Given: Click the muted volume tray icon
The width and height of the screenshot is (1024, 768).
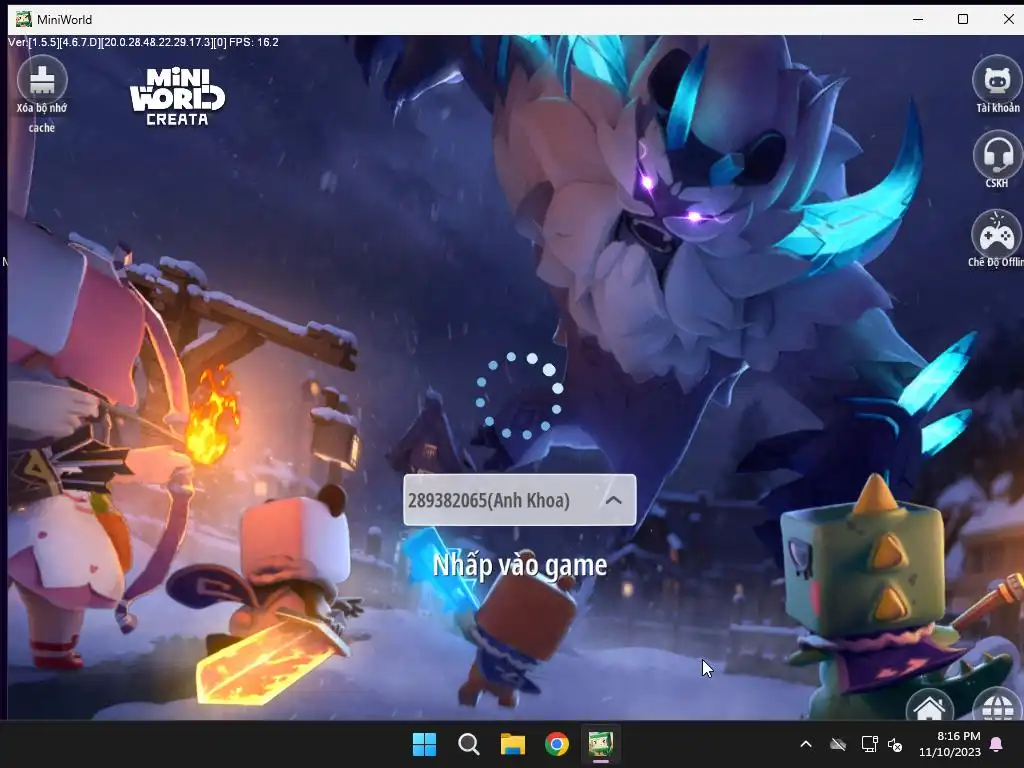Looking at the screenshot, I should tap(895, 744).
